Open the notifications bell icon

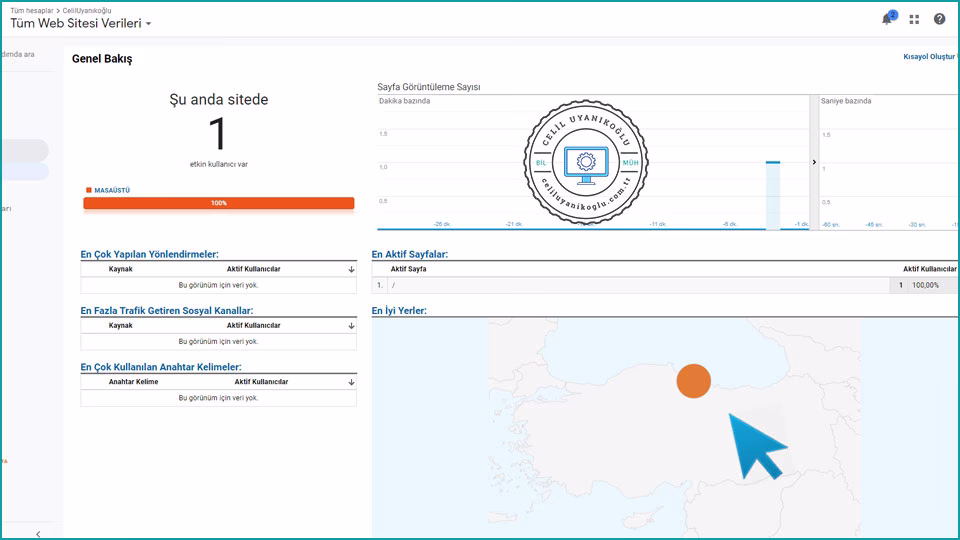coord(887,20)
